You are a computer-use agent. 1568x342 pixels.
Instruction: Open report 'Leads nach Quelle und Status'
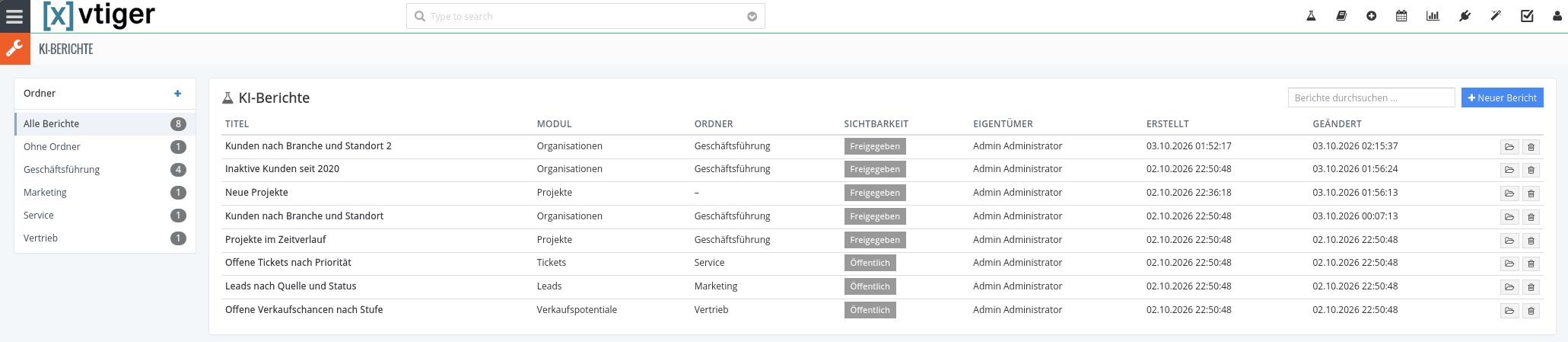tap(291, 286)
